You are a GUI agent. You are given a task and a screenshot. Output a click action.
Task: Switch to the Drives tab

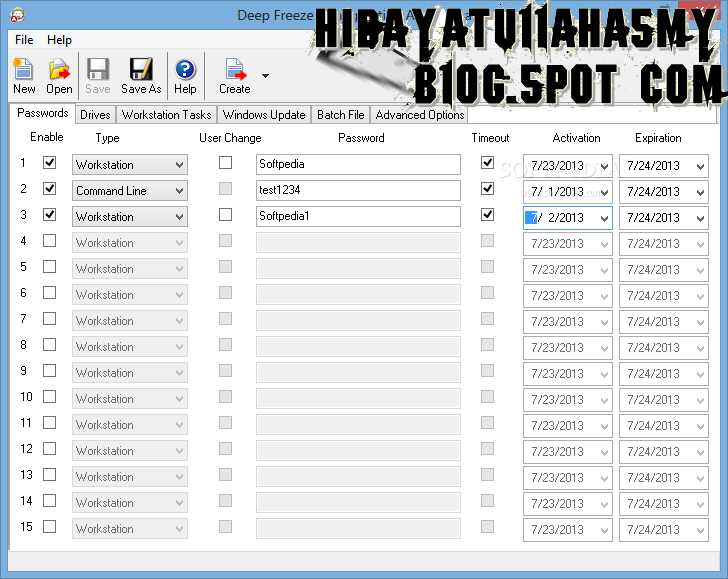95,115
